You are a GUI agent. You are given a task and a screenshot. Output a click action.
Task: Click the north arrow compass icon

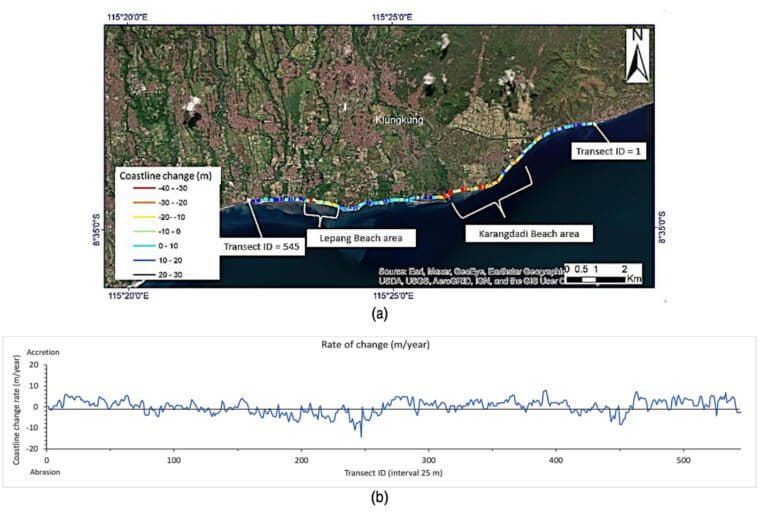[x=637, y=55]
